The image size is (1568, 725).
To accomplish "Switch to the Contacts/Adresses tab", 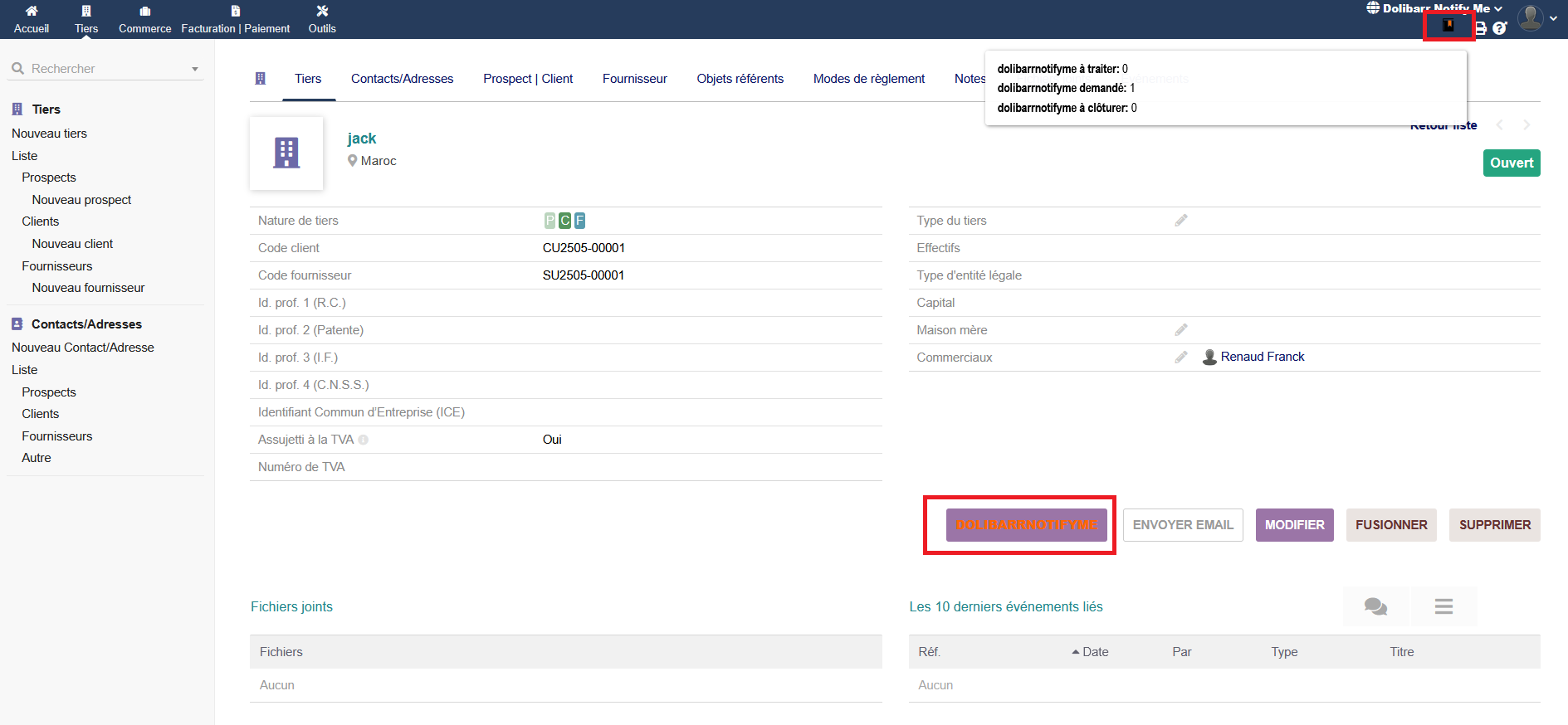I will [402, 79].
